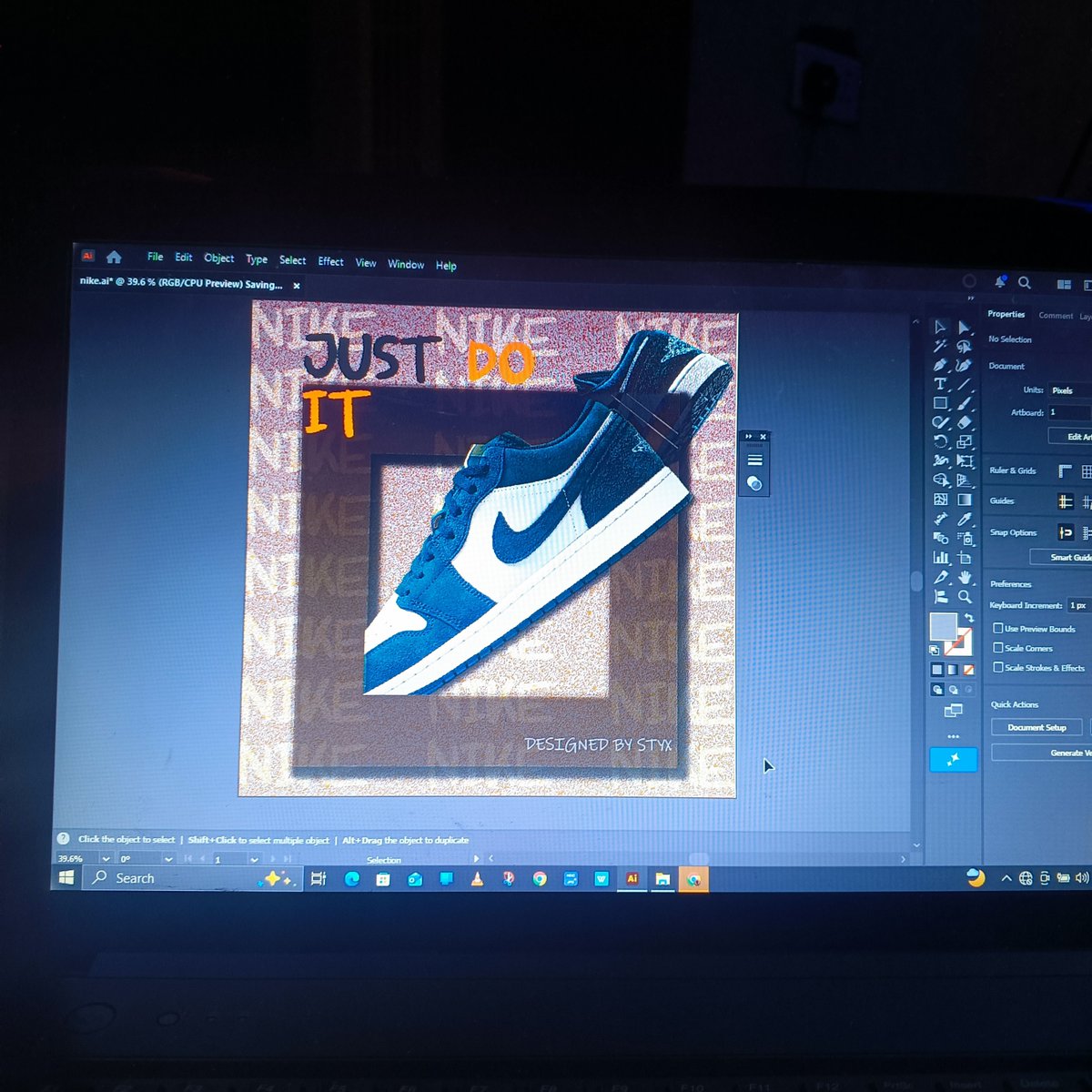Toggle Scale Strokes & Effects checkbox
This screenshot has width=1092, height=1092.
pos(998,667)
